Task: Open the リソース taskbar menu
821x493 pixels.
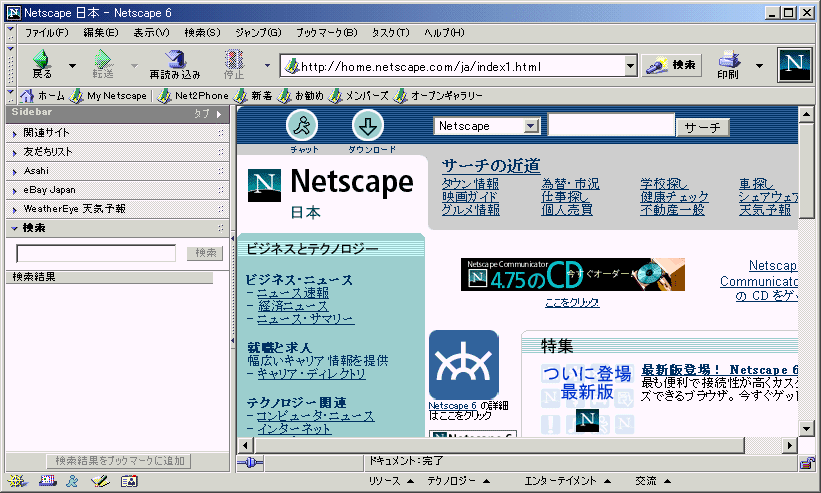Action: 391,481
